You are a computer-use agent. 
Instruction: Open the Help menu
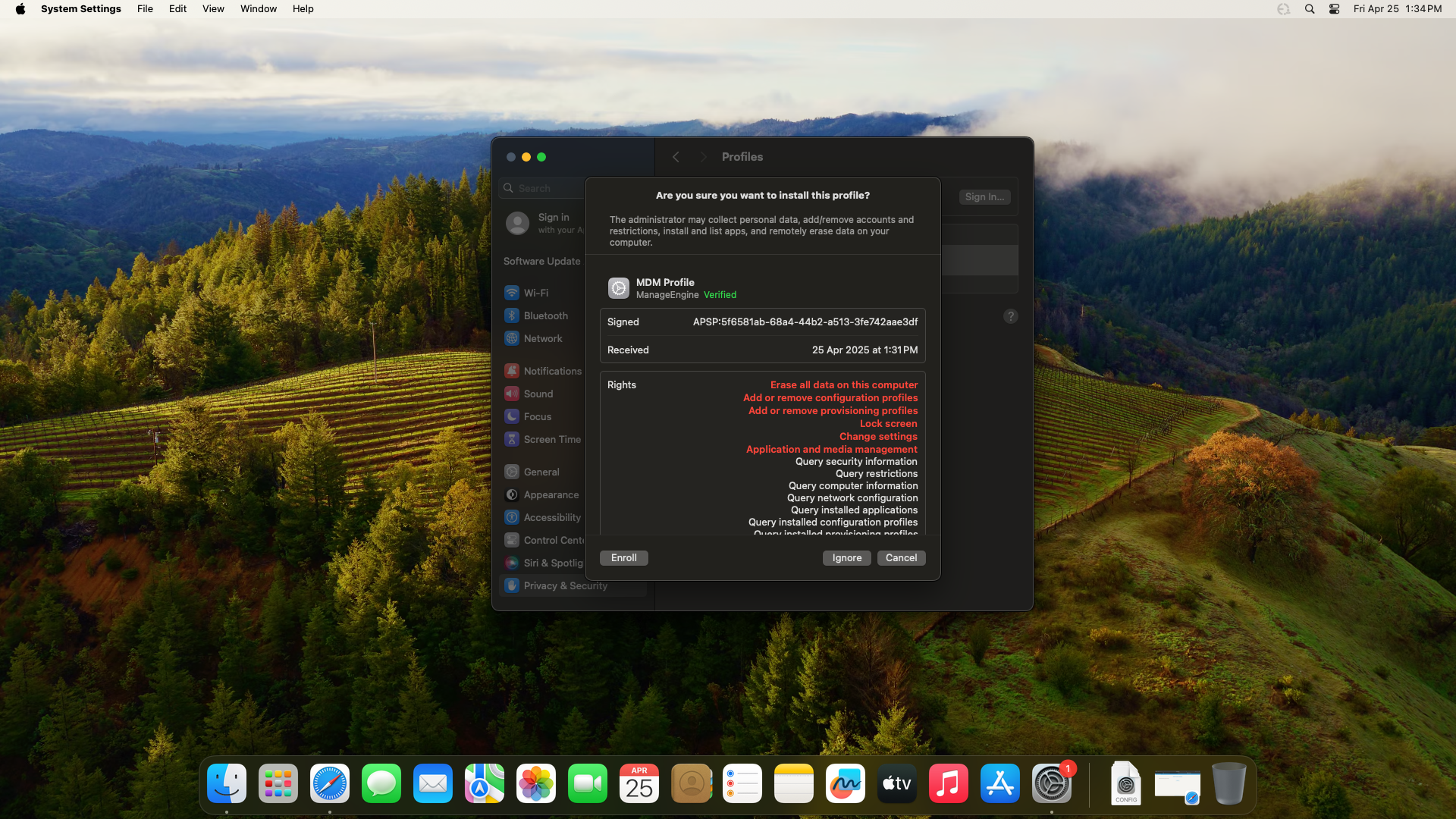(x=303, y=9)
